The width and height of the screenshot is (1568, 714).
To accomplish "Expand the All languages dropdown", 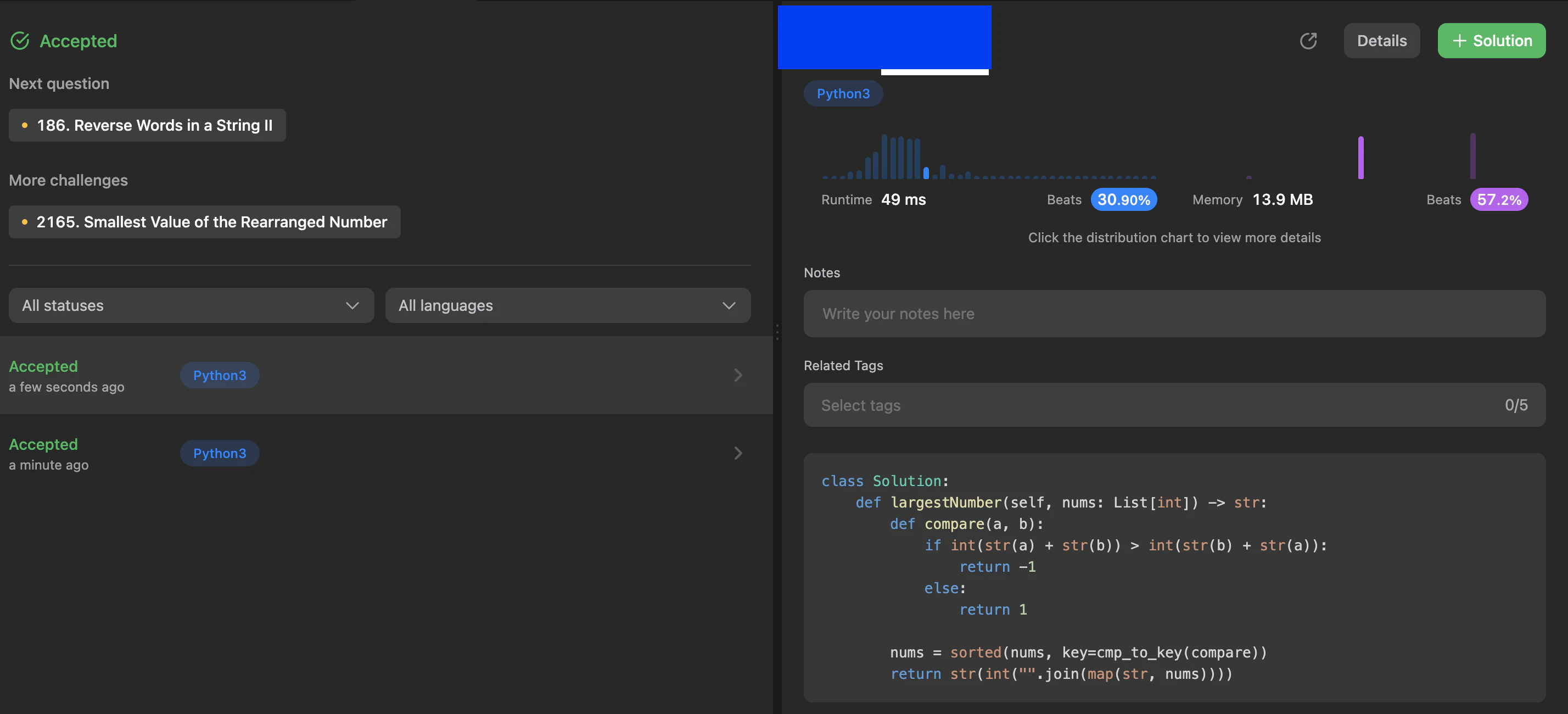I will point(568,305).
